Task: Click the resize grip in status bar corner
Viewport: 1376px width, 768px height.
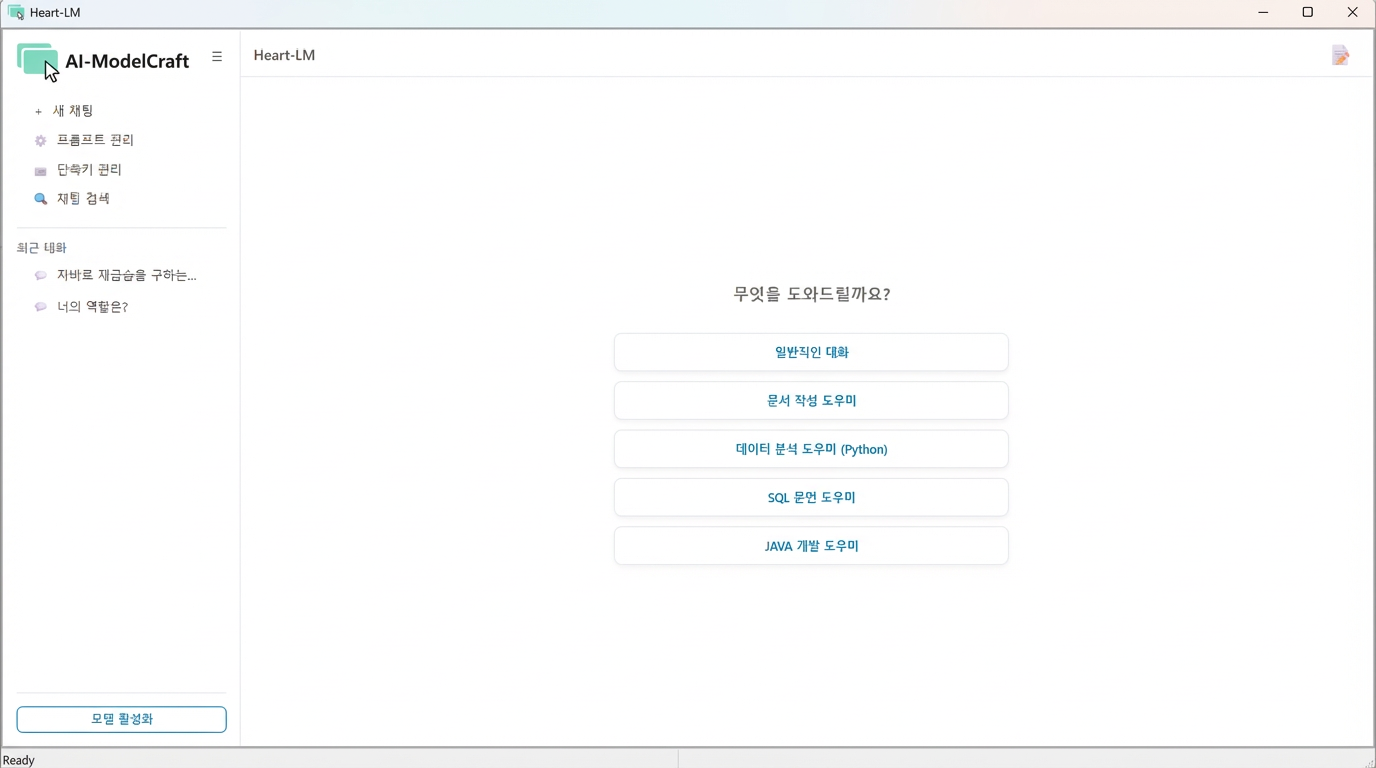Action: pos(1368,761)
